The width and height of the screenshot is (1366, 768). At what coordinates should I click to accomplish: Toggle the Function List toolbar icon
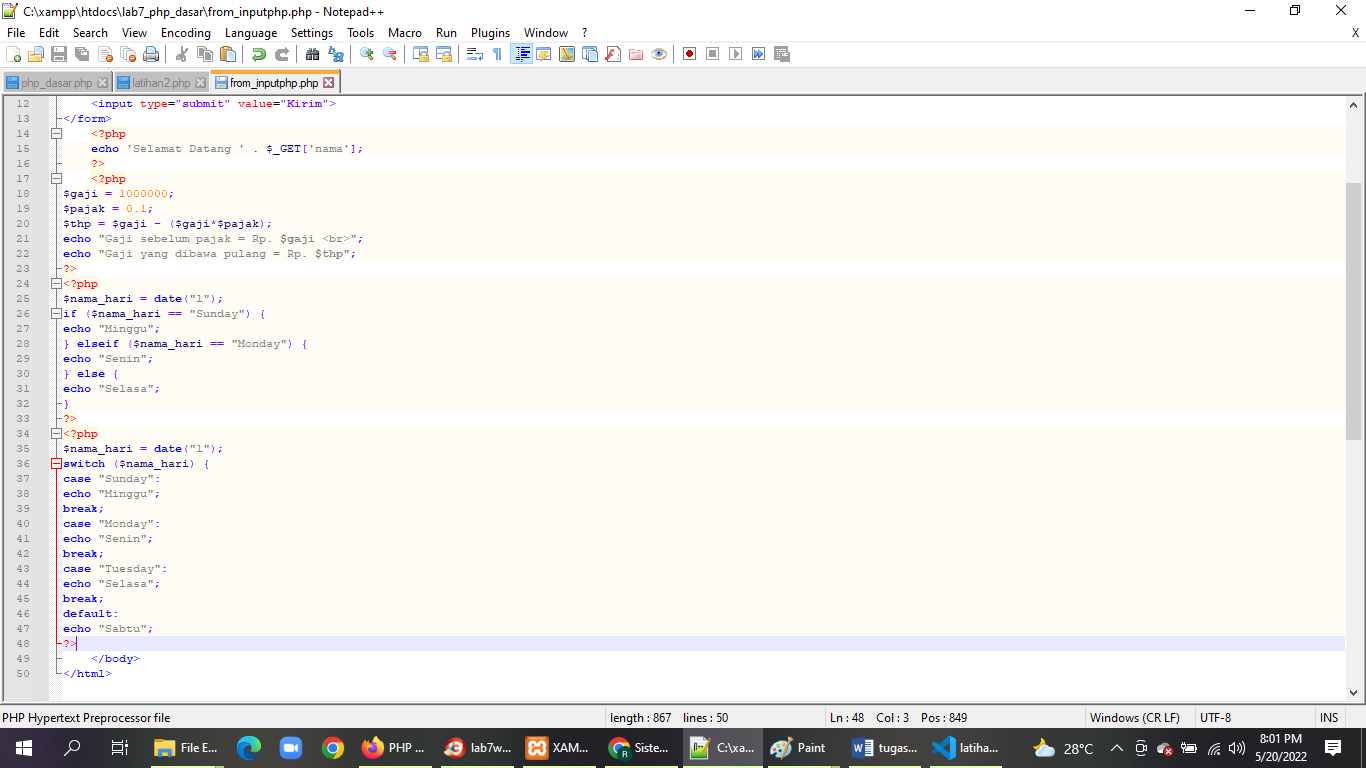(613, 54)
